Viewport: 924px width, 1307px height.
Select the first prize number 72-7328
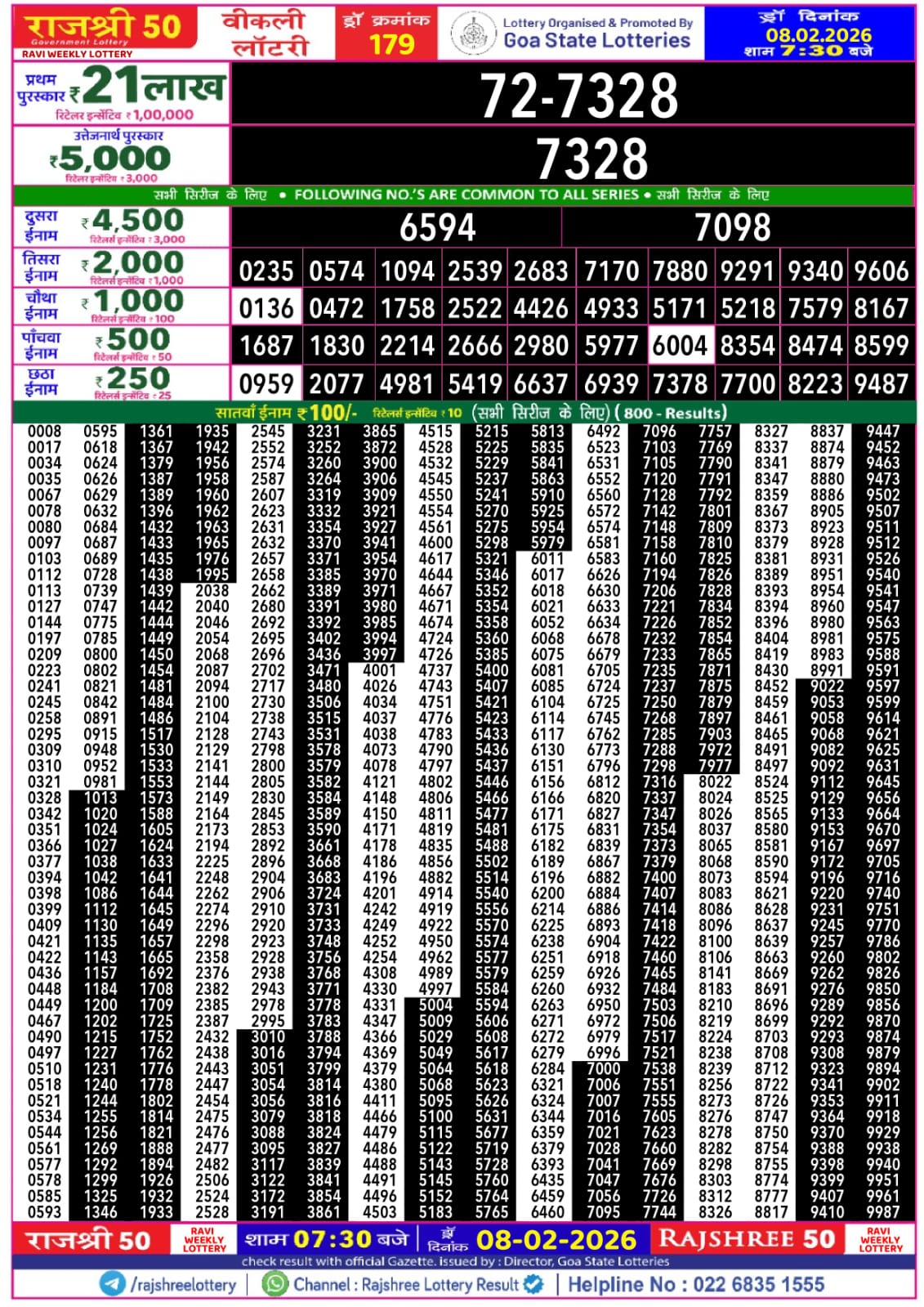(578, 95)
